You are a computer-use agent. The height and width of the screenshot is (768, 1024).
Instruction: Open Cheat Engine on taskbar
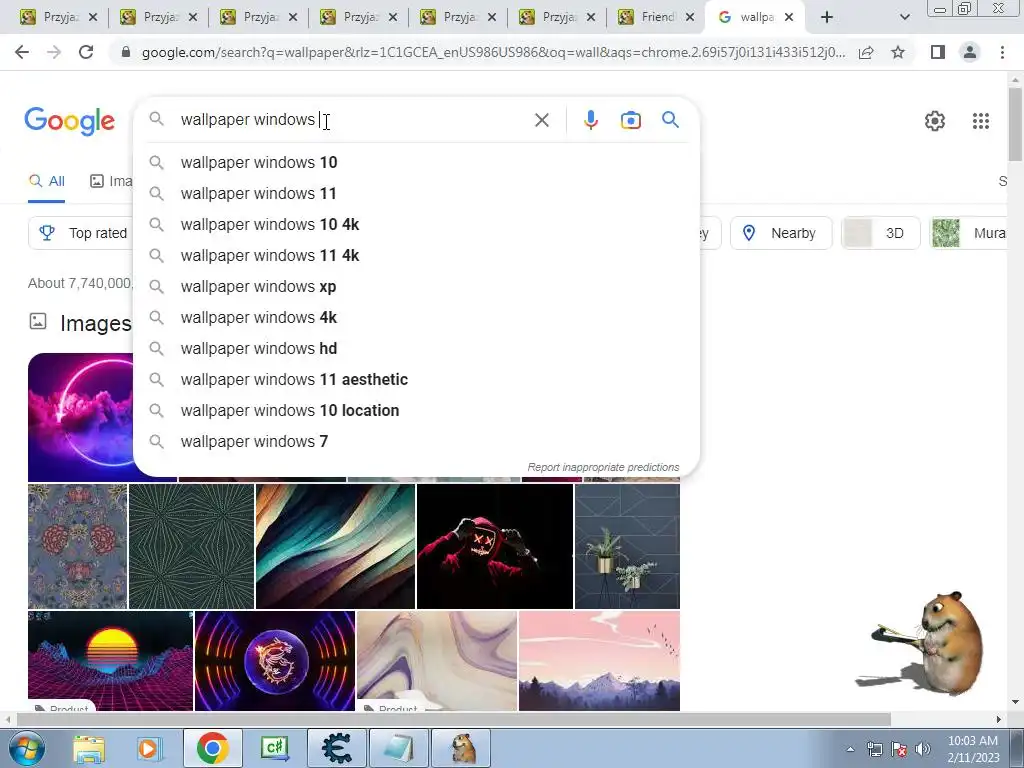[338, 748]
